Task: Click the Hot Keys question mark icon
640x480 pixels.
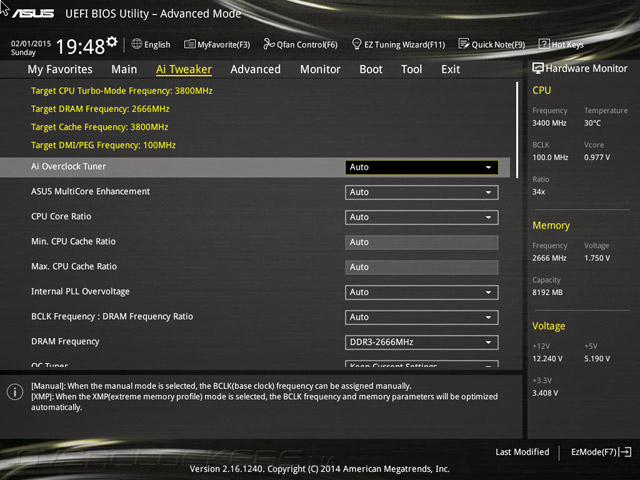Action: [x=544, y=44]
